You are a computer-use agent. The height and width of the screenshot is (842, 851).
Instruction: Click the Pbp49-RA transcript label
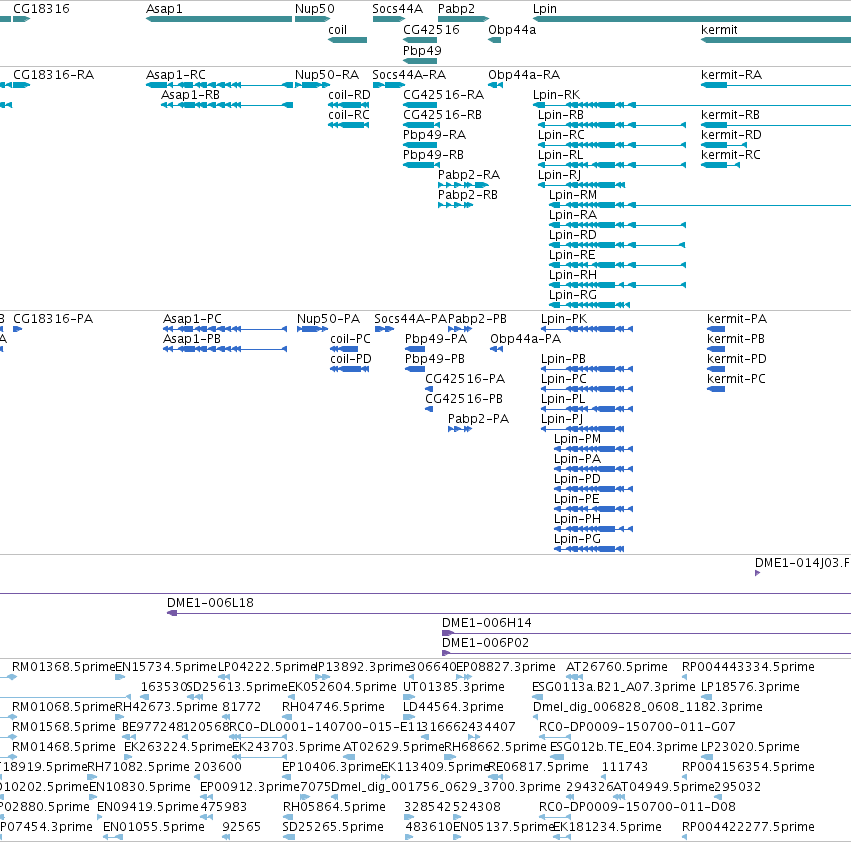coord(434,135)
